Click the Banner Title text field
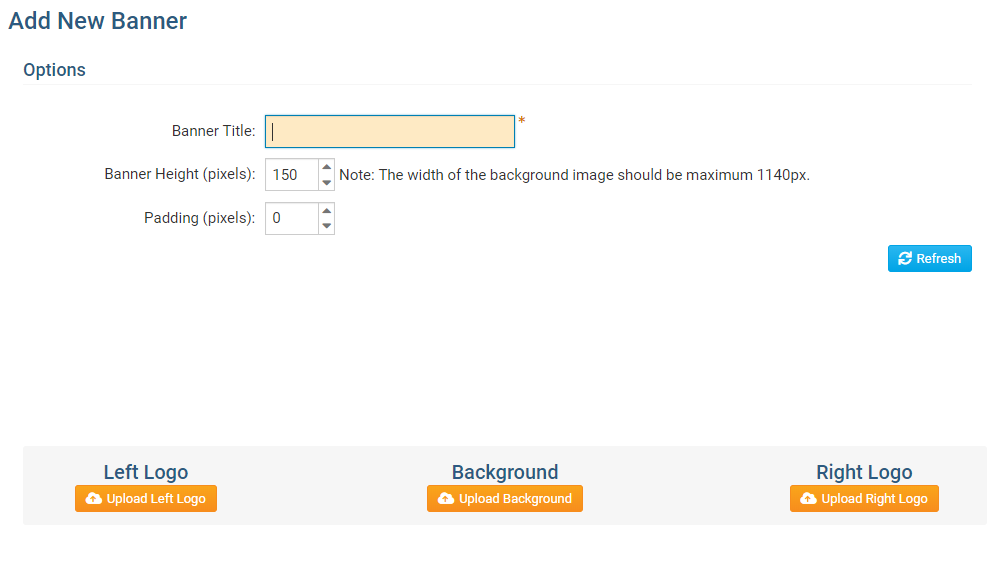The image size is (1004, 567). (x=390, y=131)
